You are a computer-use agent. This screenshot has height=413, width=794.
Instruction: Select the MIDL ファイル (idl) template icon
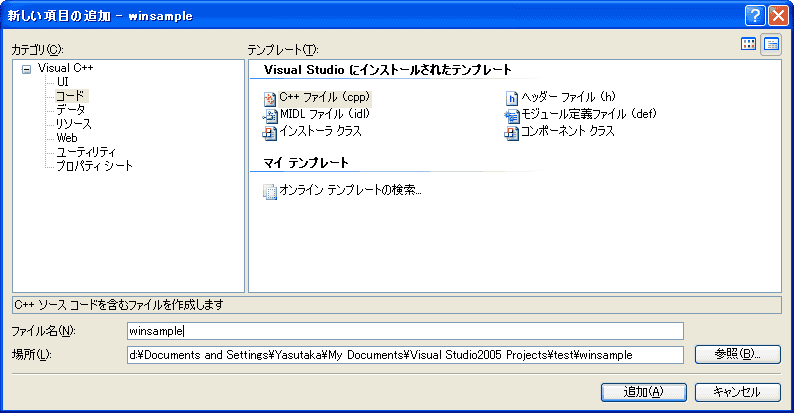[x=270, y=116]
